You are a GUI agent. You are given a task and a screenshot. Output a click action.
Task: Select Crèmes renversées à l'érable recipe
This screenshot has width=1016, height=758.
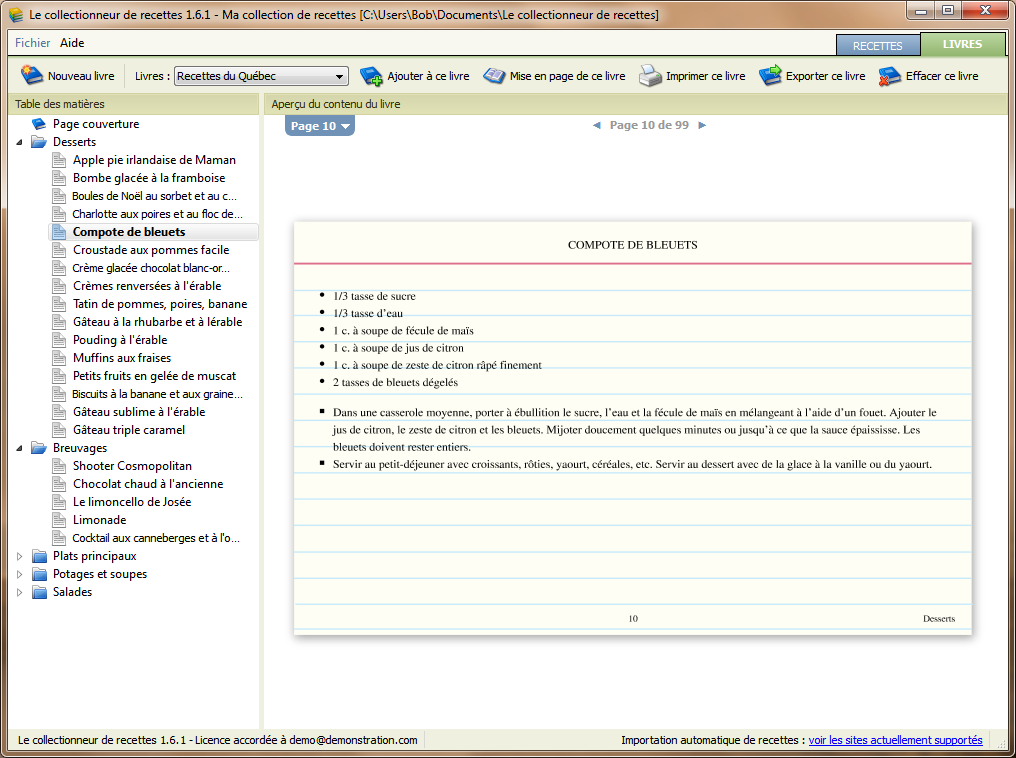point(147,286)
